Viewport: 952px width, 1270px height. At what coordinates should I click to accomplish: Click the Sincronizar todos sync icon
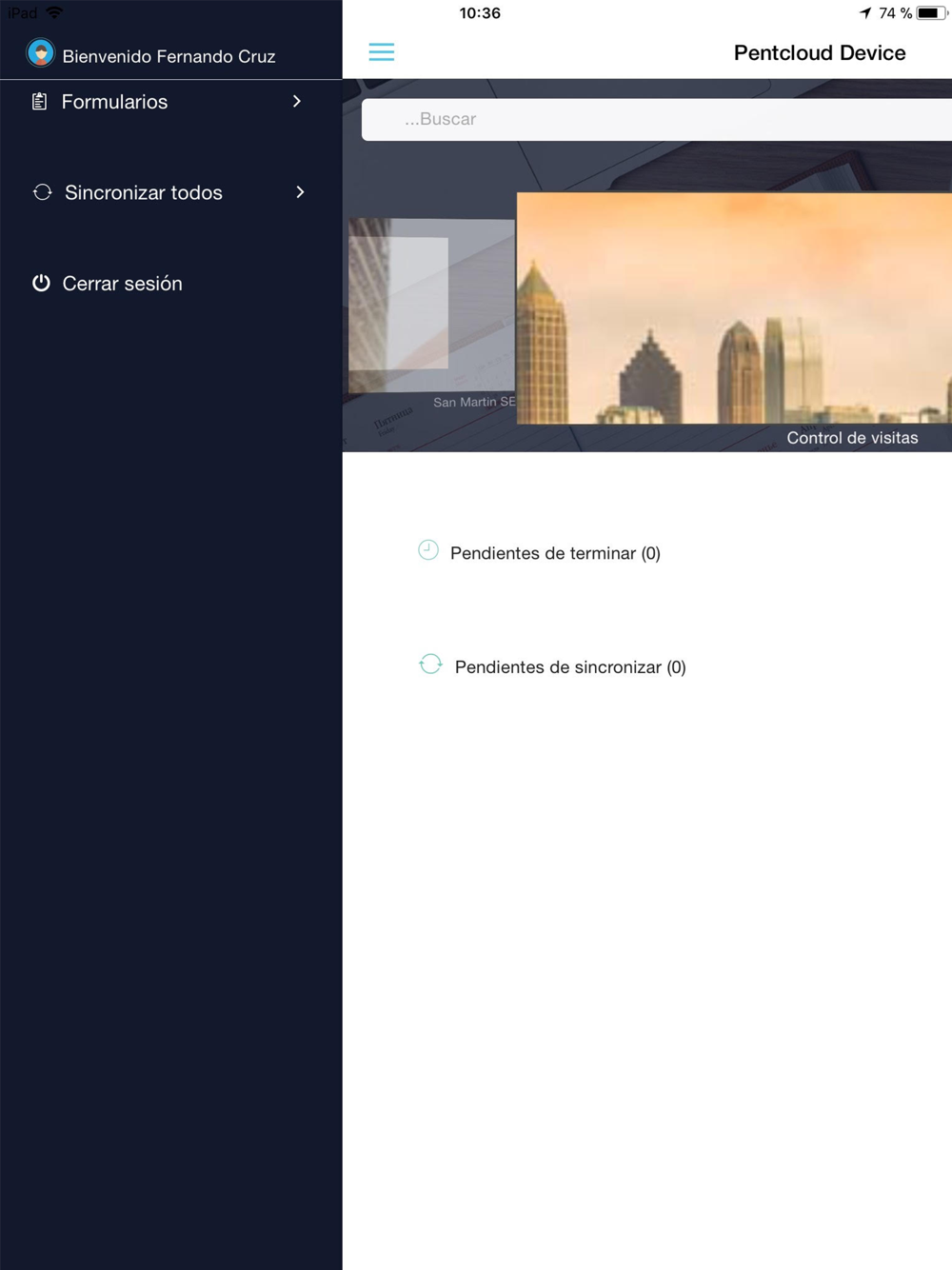pos(42,192)
